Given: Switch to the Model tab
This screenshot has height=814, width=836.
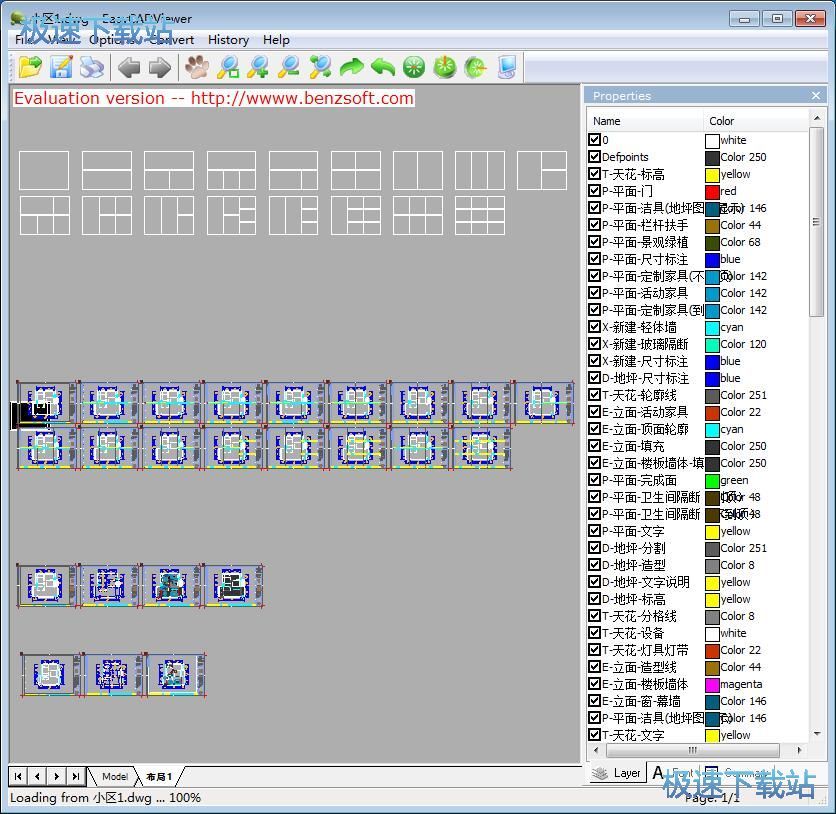Looking at the screenshot, I should [114, 776].
